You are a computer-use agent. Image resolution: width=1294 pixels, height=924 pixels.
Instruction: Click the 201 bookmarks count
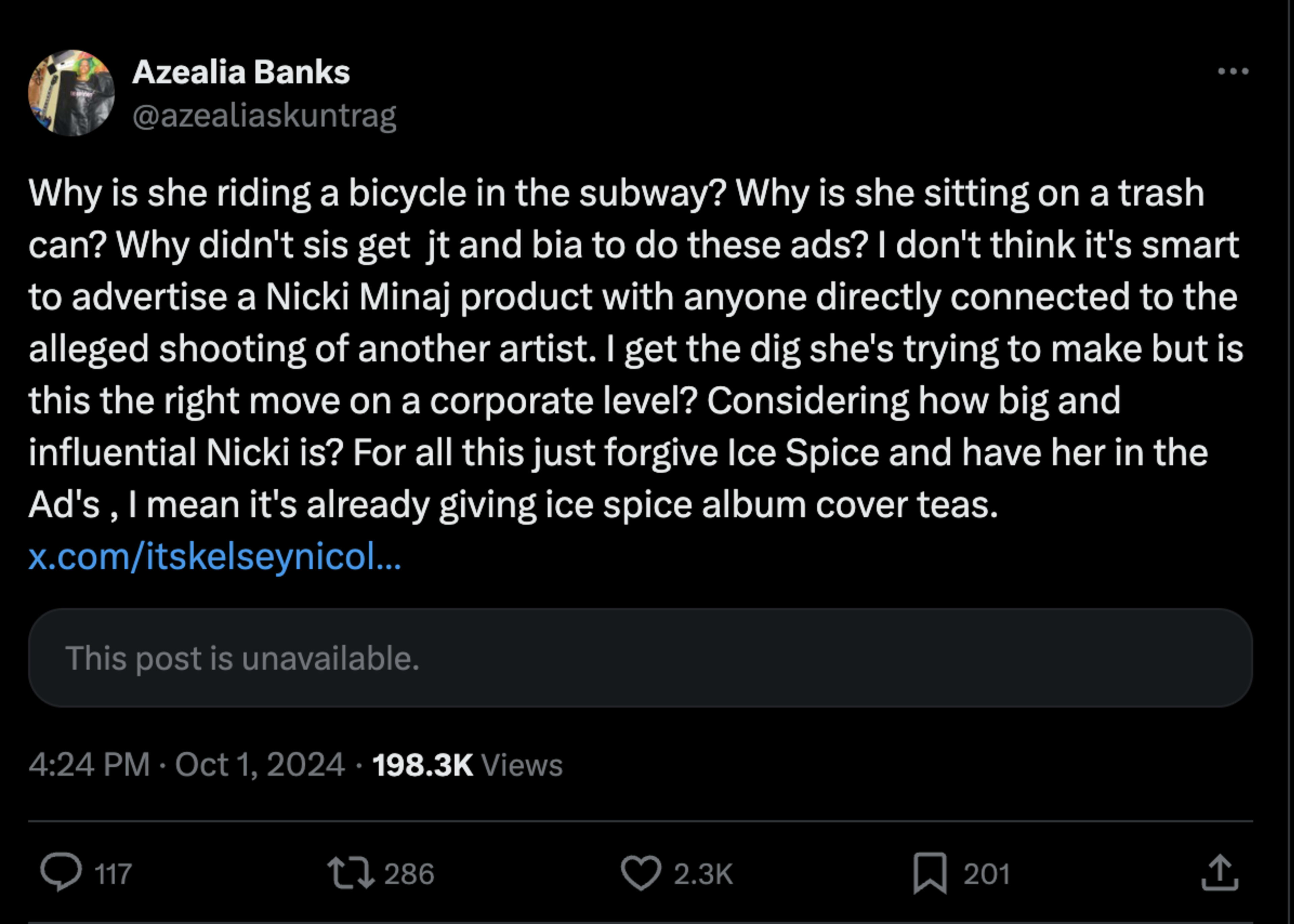(987, 874)
